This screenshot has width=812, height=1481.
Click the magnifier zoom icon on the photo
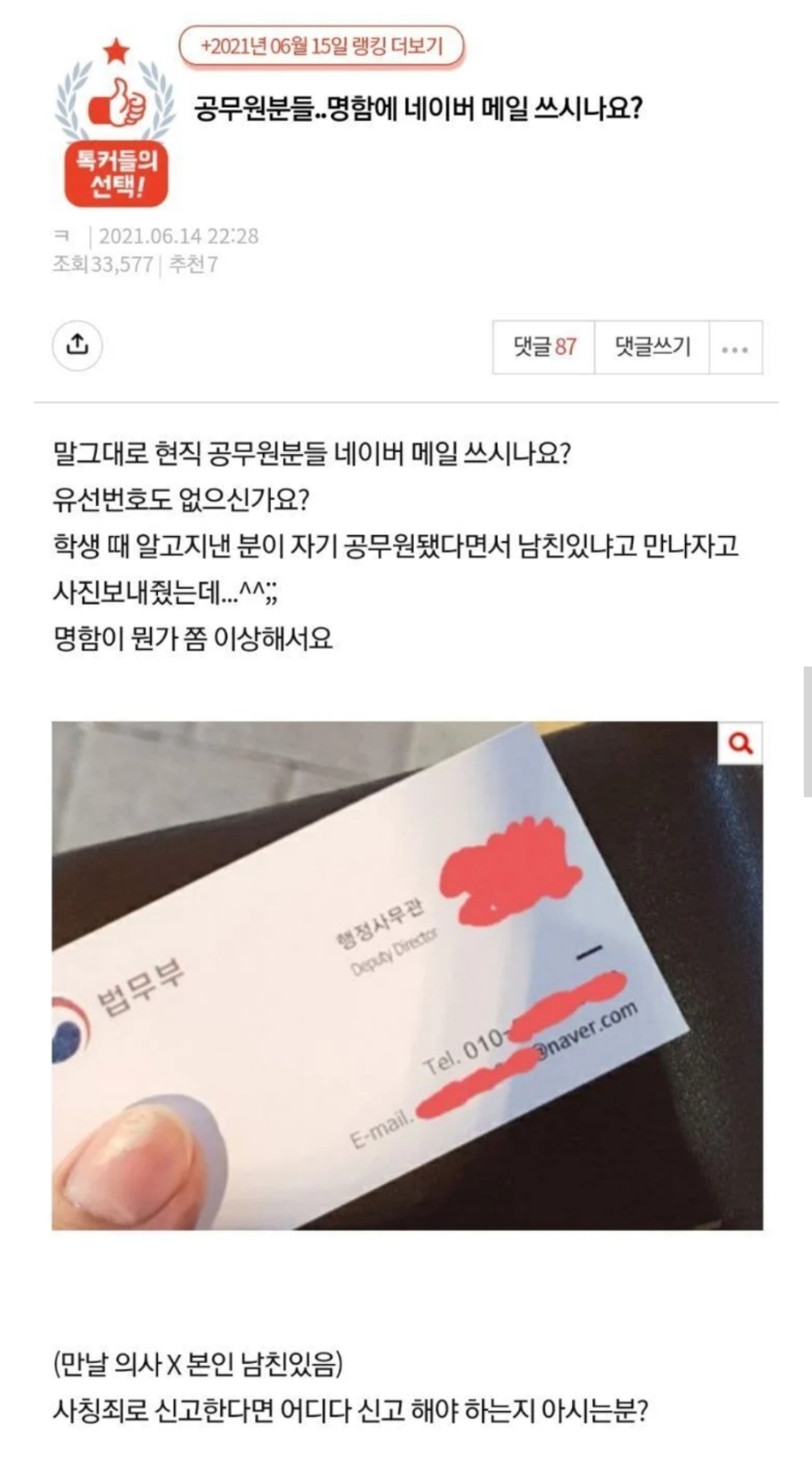tap(741, 742)
